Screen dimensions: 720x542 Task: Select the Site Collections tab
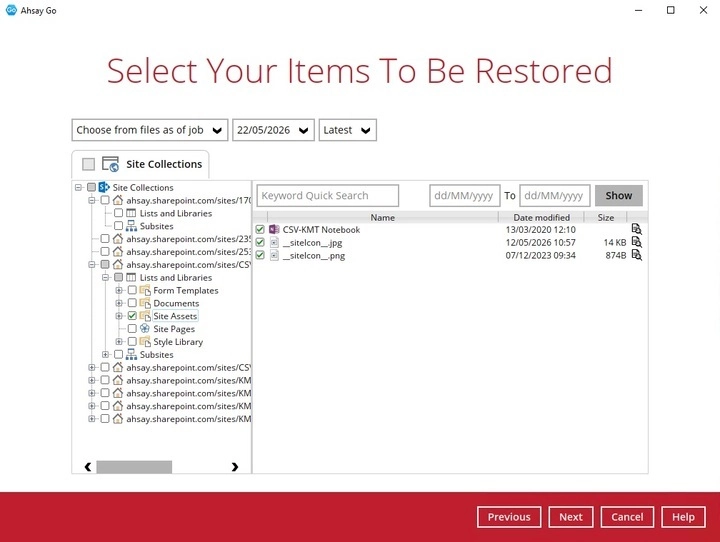141,164
